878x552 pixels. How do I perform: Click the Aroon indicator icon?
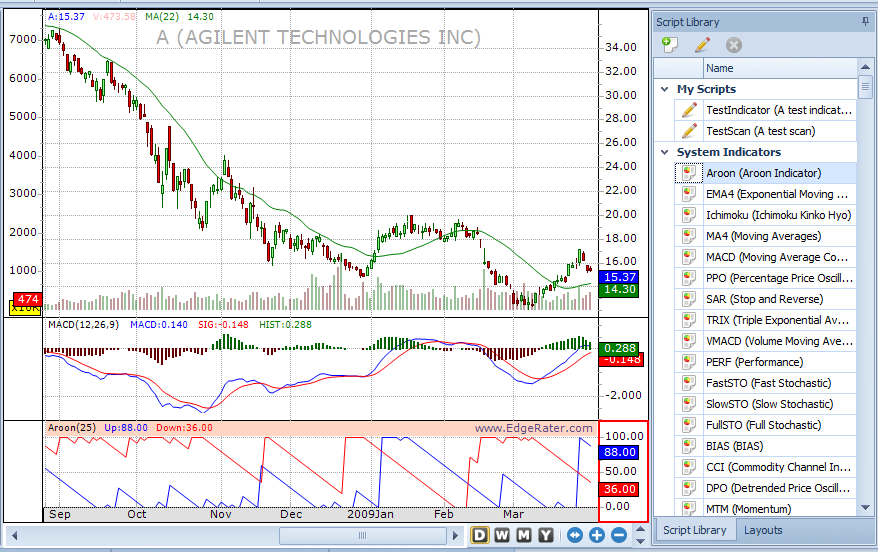click(x=689, y=173)
